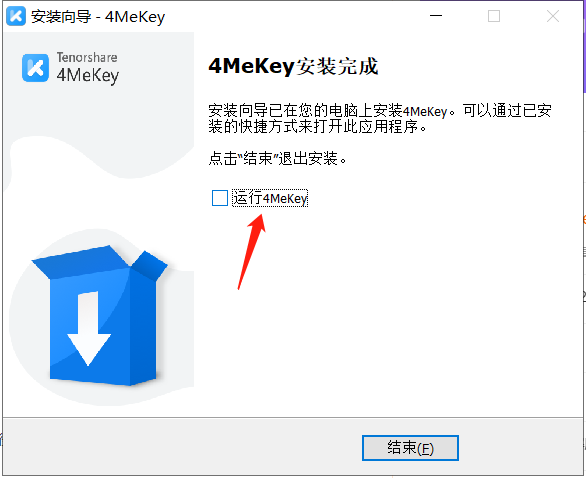
Task: Click the blue installer box illustration
Action: coord(99,316)
